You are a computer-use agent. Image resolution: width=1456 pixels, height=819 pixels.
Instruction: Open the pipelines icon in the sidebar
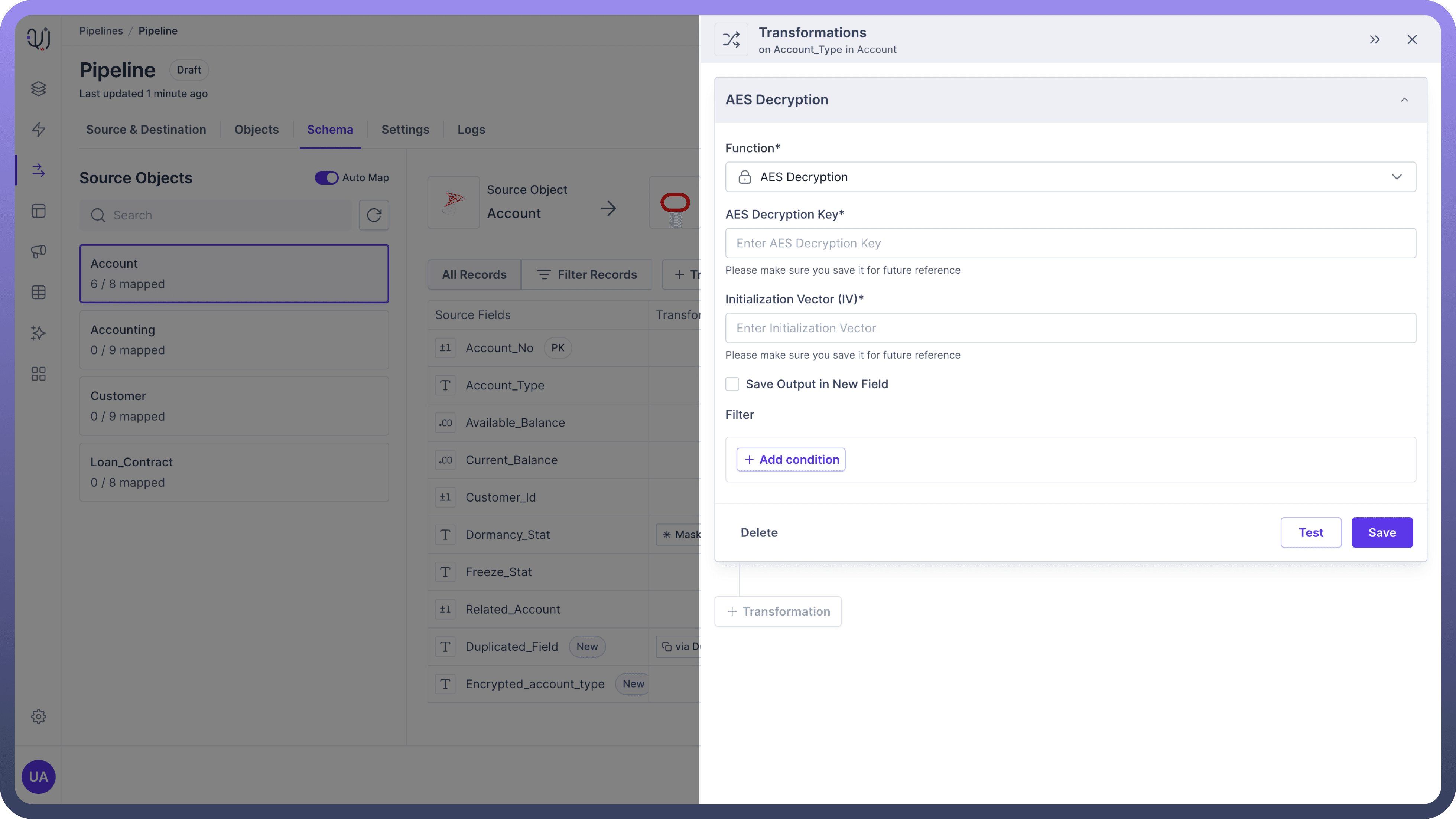(x=38, y=170)
